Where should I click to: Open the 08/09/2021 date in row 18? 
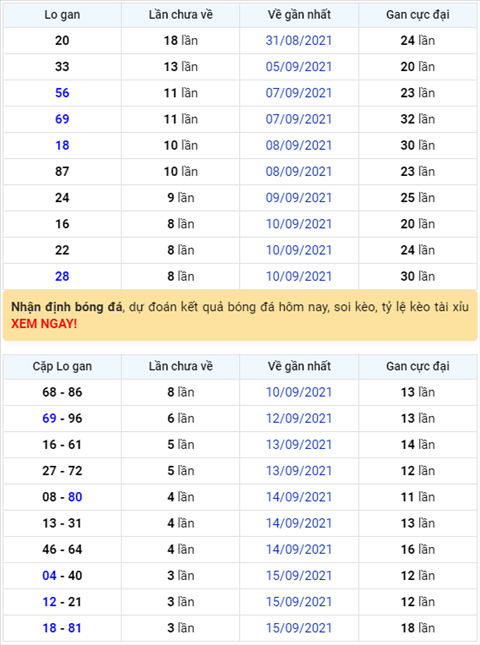point(299,145)
